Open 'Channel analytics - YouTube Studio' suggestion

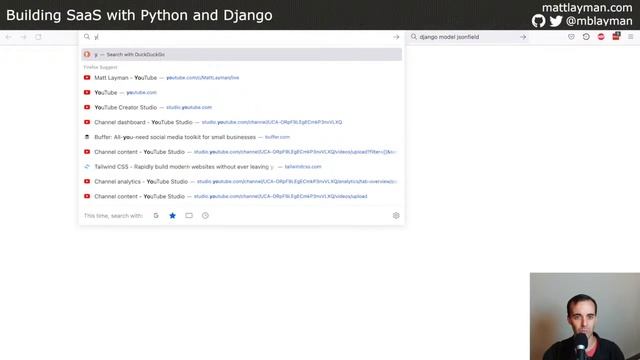[x=241, y=182]
